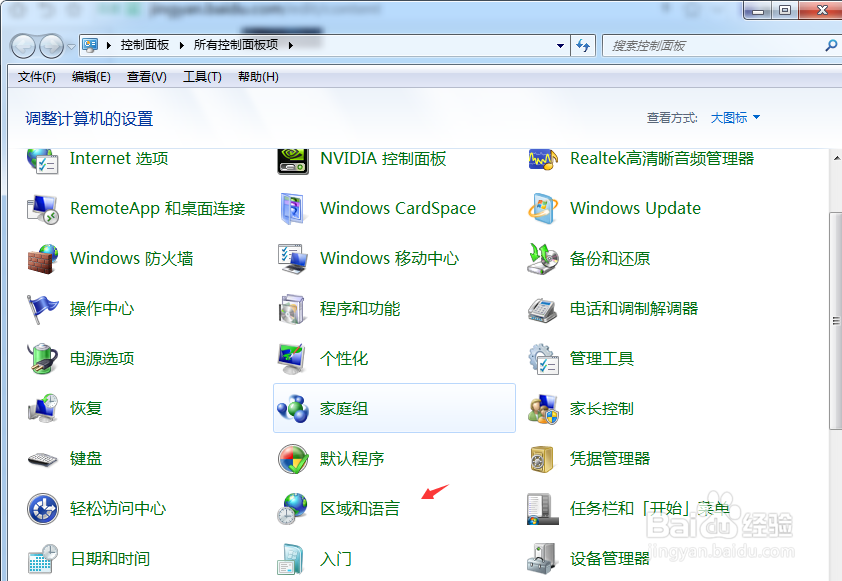The height and width of the screenshot is (581, 842).
Task: Open the Windows Update text link
Action: pos(635,208)
